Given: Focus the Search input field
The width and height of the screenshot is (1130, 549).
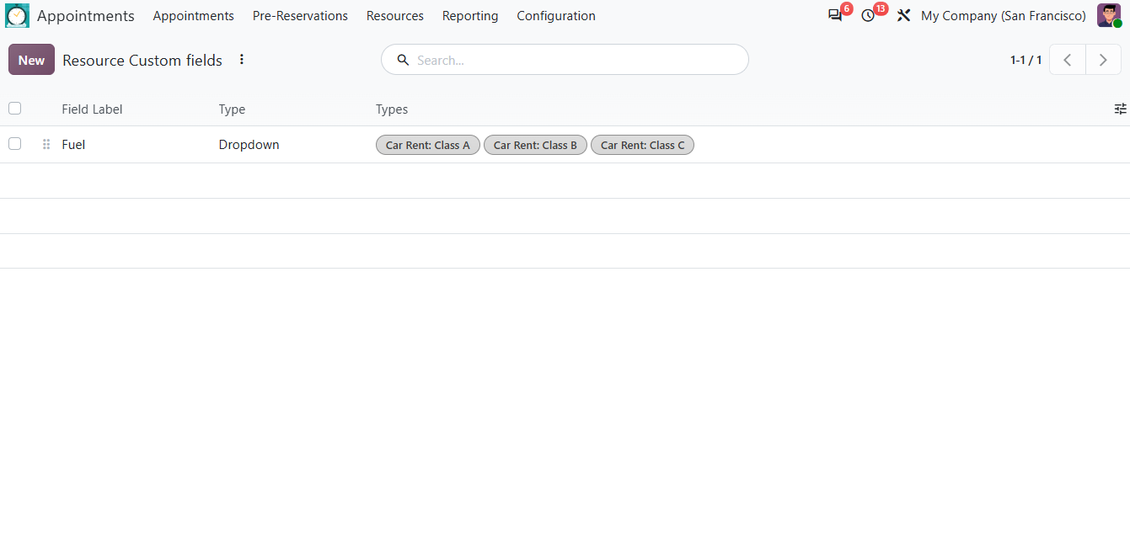Looking at the screenshot, I should [564, 60].
